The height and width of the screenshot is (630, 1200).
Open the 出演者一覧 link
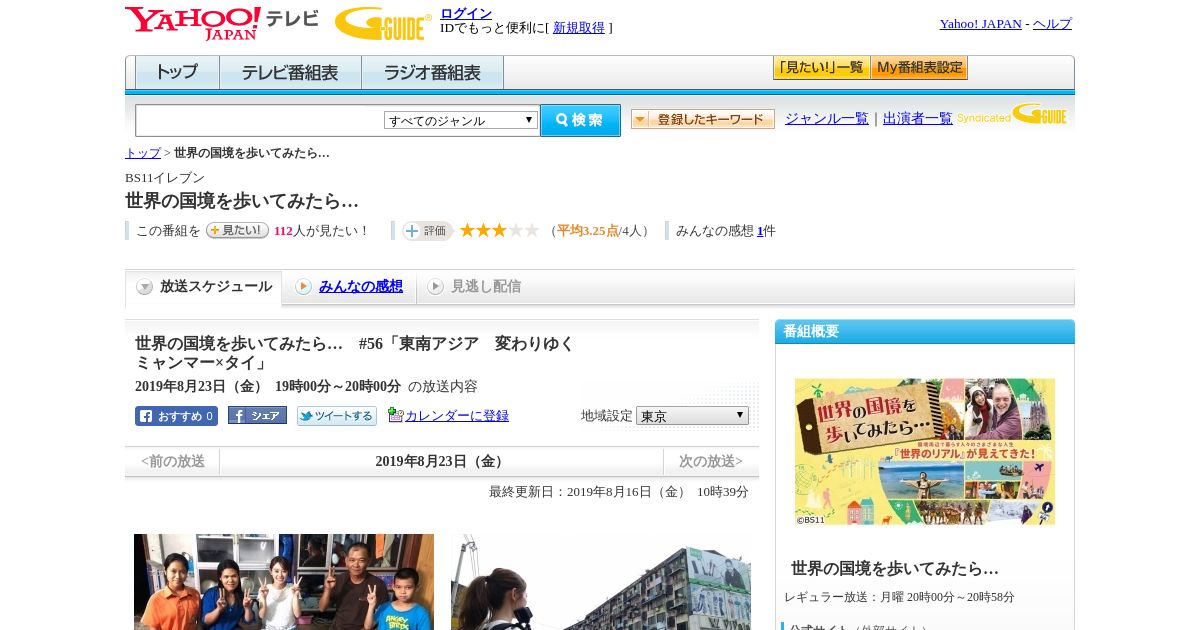(x=917, y=118)
